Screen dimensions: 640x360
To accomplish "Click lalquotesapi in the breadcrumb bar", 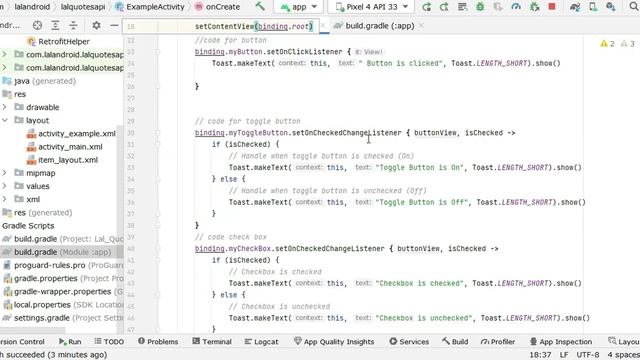I will pyautogui.click(x=83, y=7).
